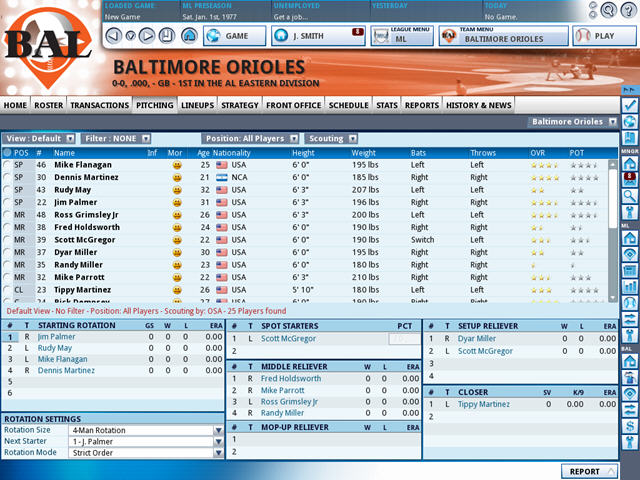Open the help question mark icon

[629, 10]
